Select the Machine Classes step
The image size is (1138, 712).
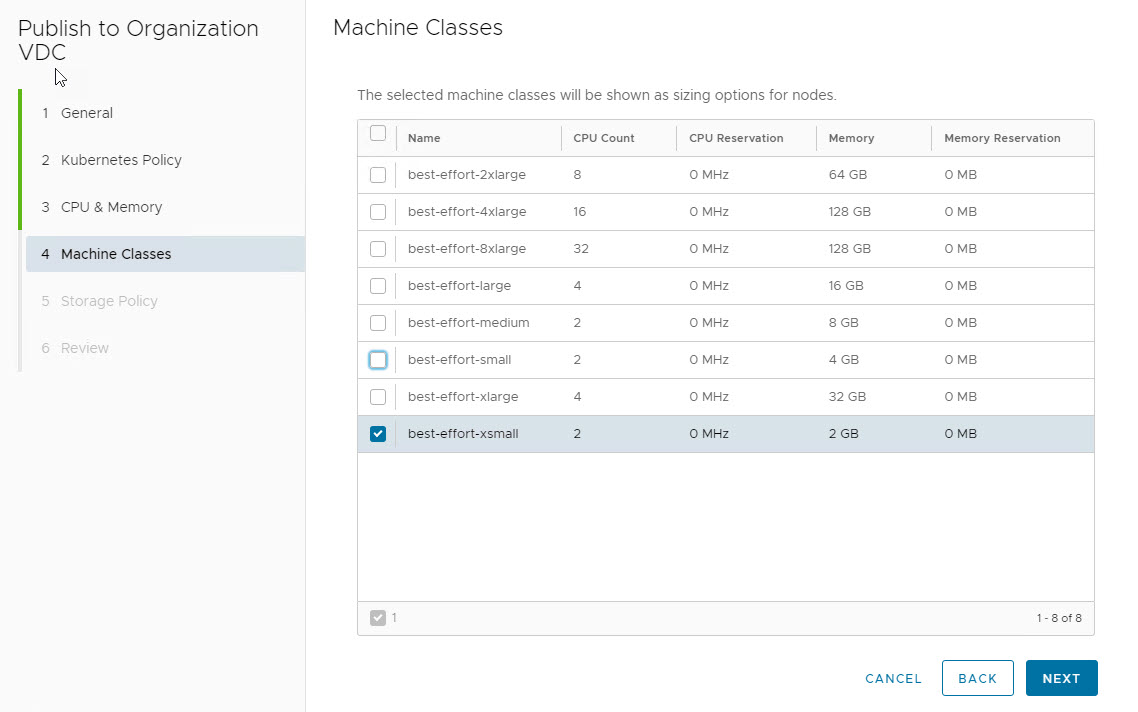click(x=116, y=254)
